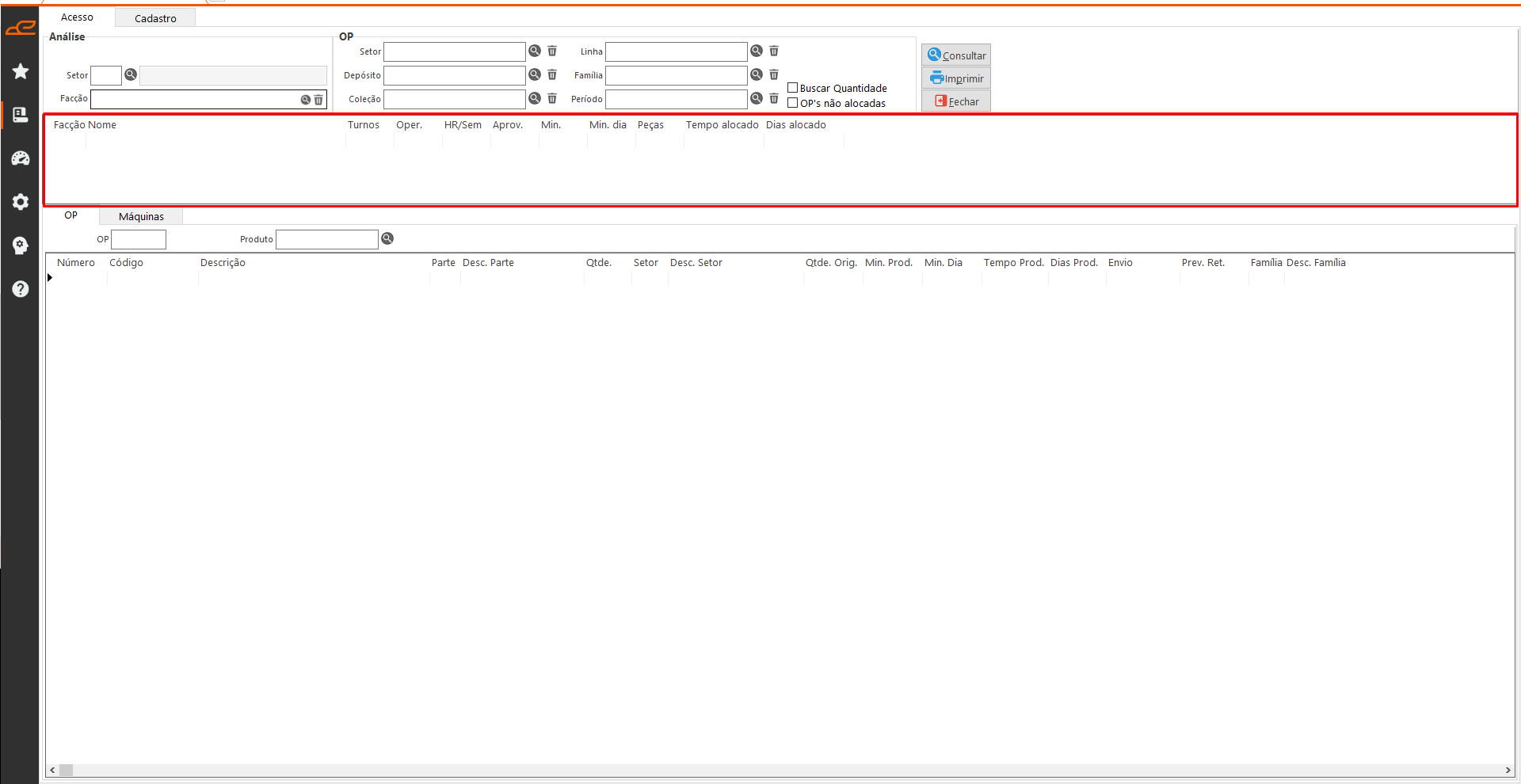The image size is (1521, 784).
Task: Clear the Linha field with trash icon
Action: [x=774, y=51]
